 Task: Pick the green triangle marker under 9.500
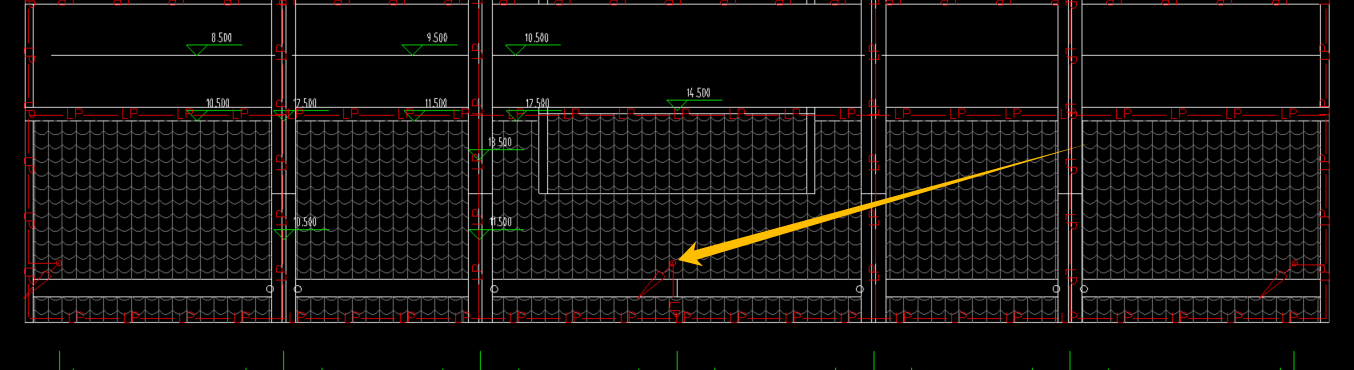pyautogui.click(x=413, y=49)
